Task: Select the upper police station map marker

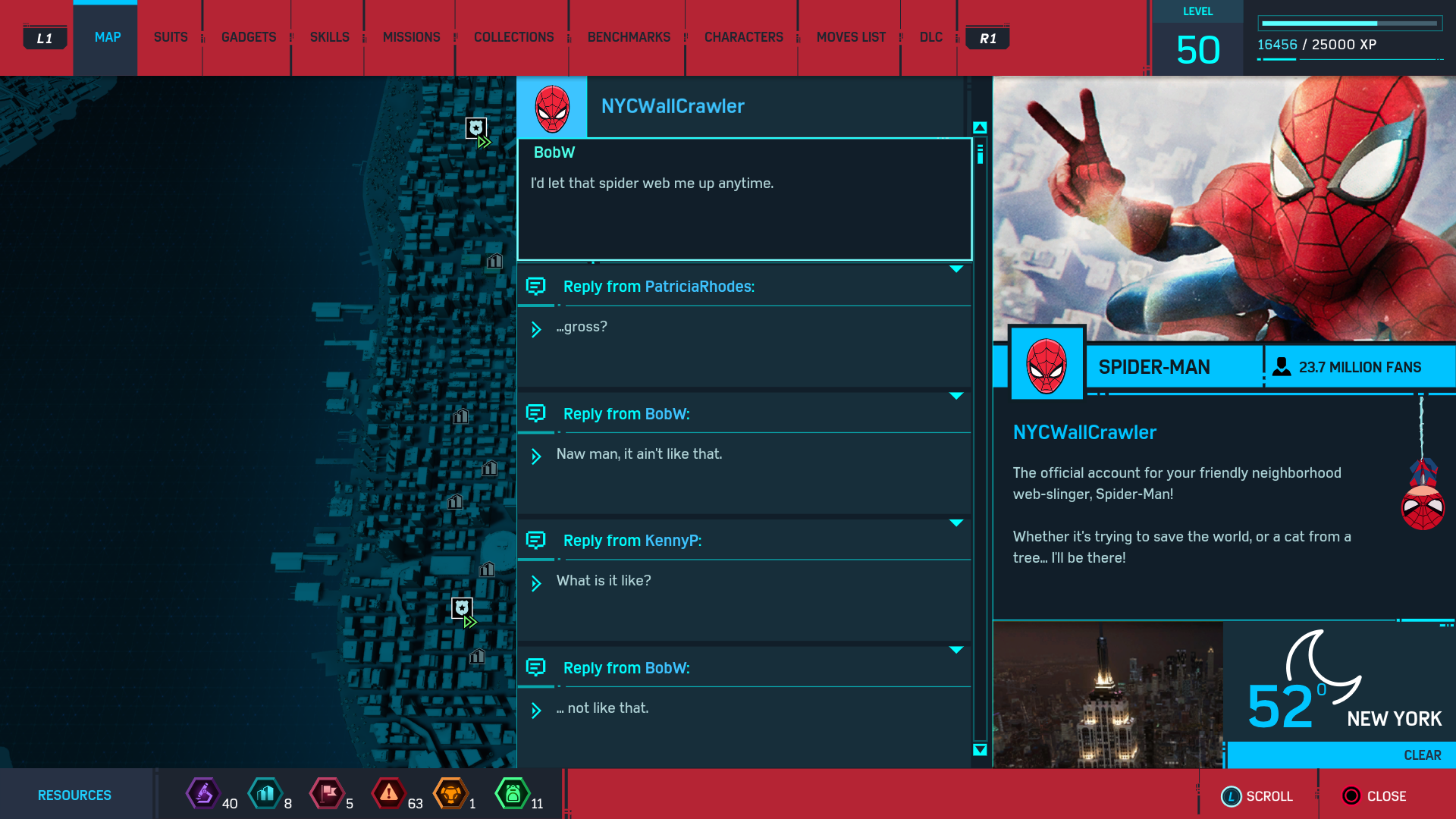Action: click(476, 128)
